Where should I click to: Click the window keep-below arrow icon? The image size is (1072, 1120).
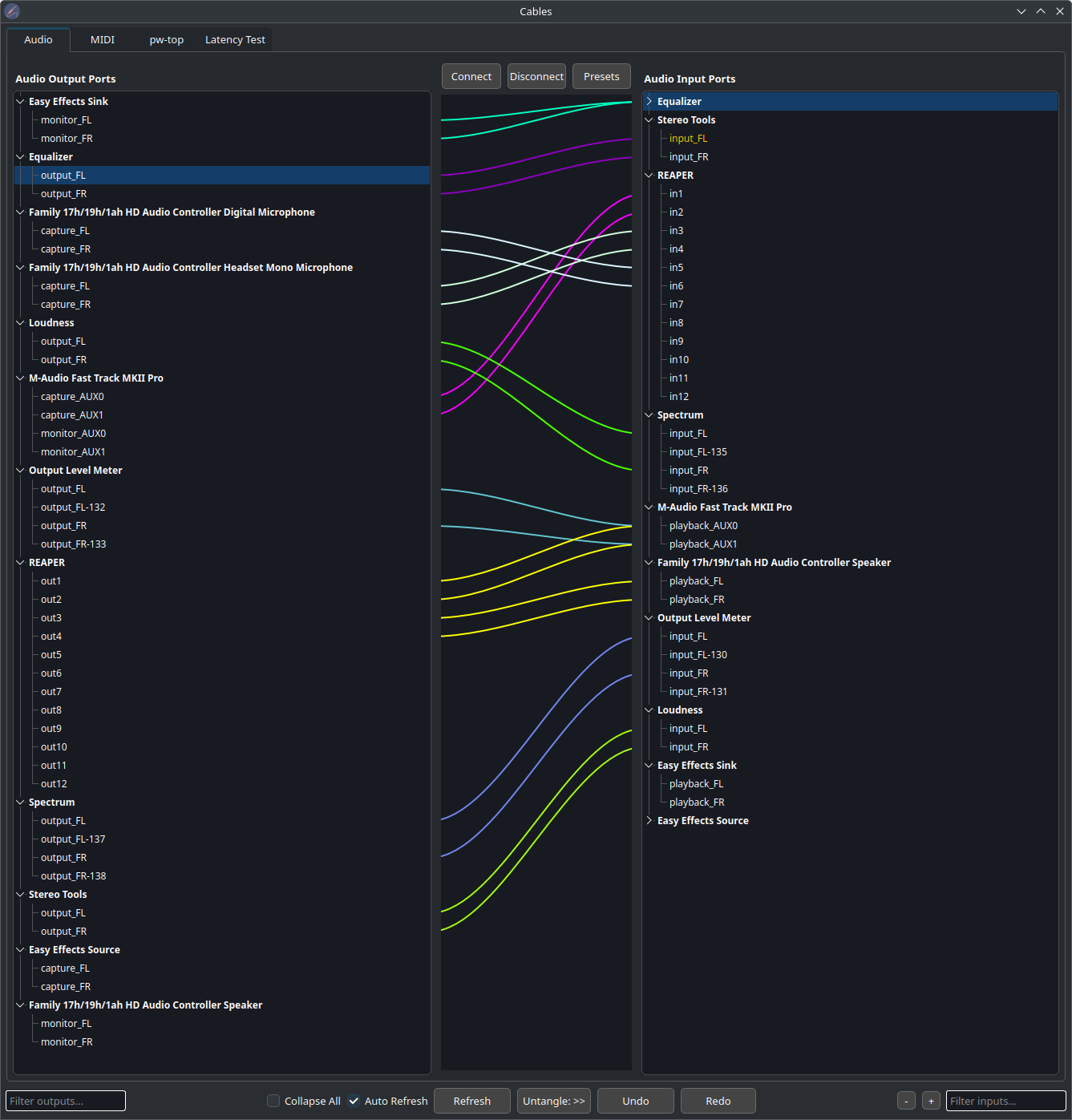pyautogui.click(x=1021, y=11)
